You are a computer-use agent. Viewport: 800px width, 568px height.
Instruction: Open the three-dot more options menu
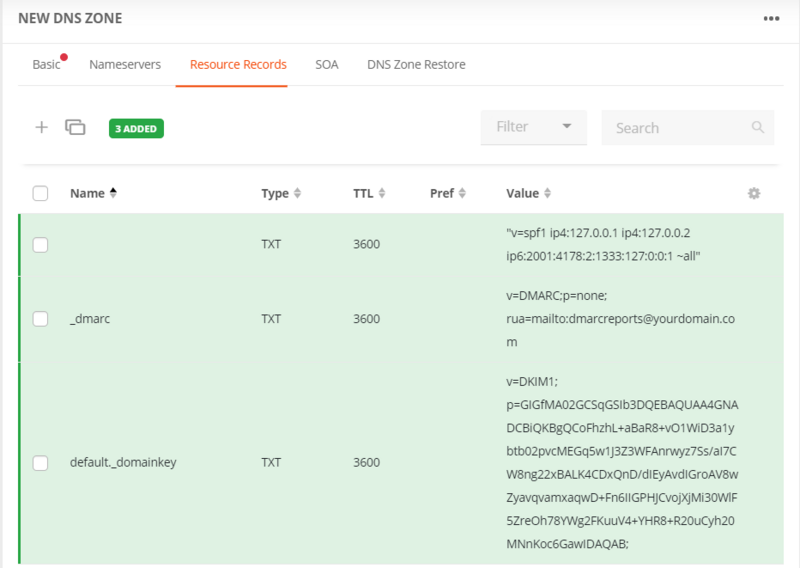click(x=771, y=18)
